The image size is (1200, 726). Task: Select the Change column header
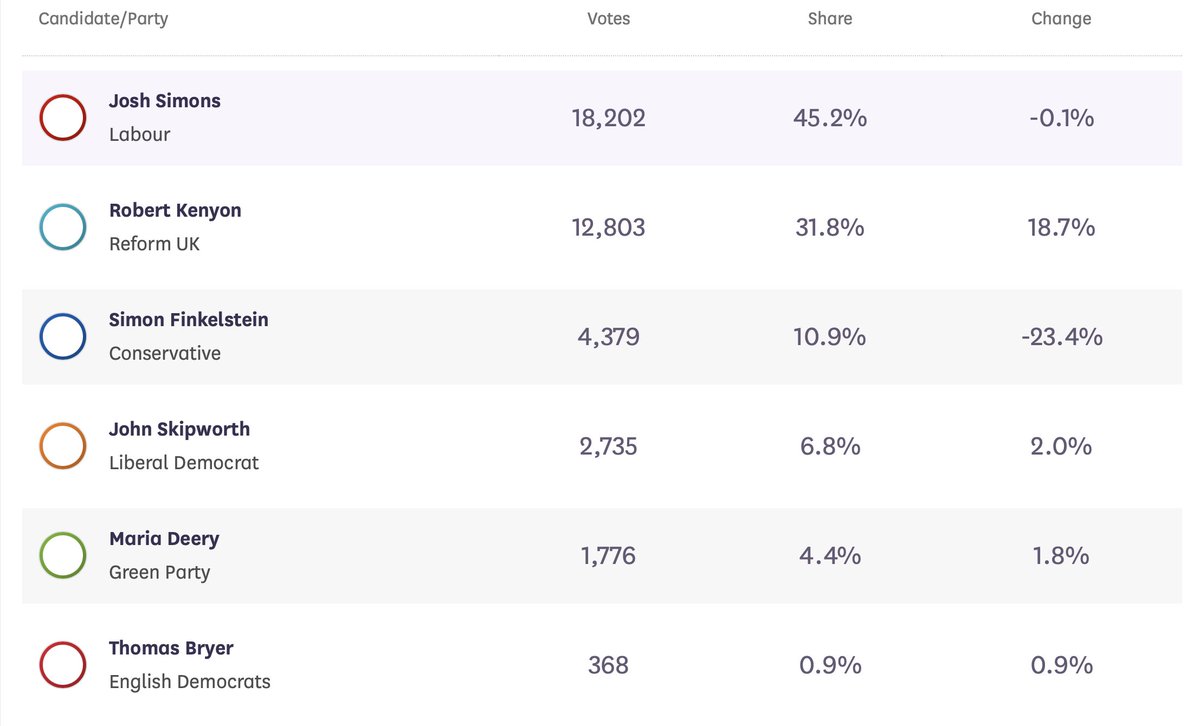(x=1061, y=19)
